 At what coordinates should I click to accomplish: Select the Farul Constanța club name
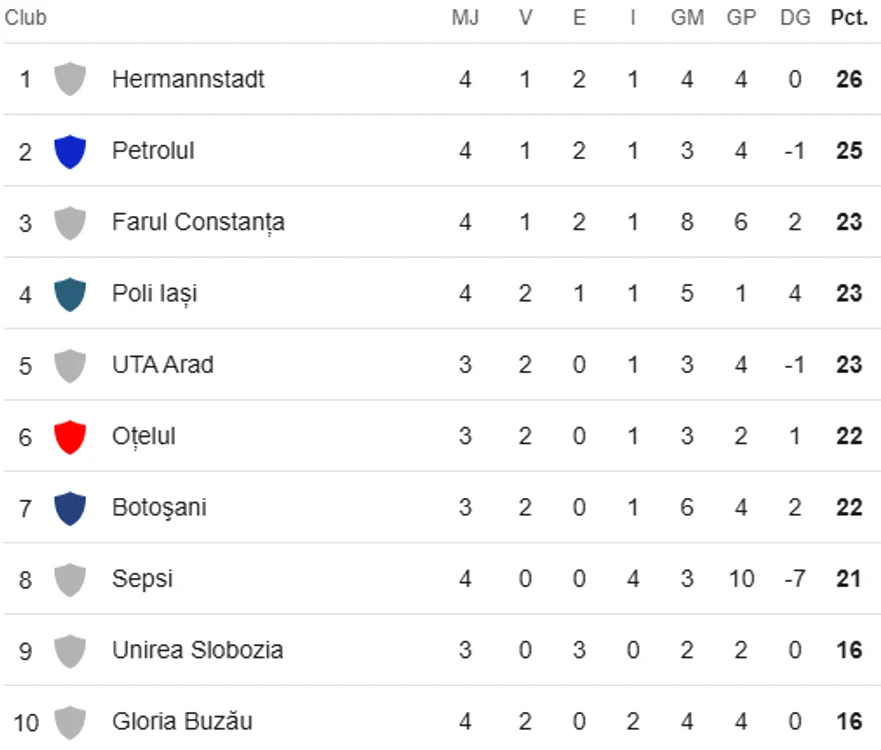[x=198, y=222]
